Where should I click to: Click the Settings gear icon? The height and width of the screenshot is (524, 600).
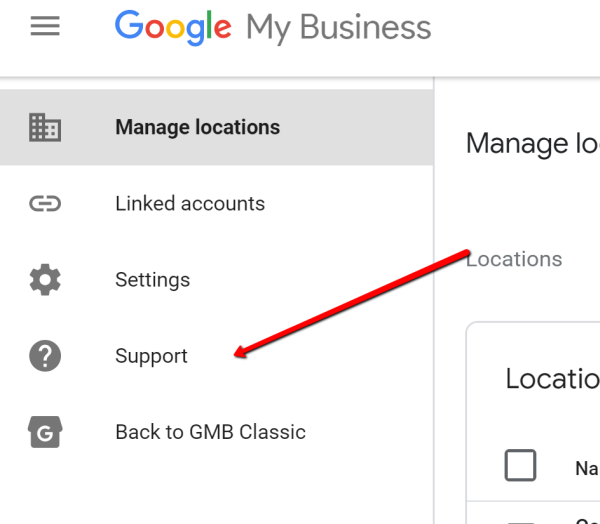point(45,280)
